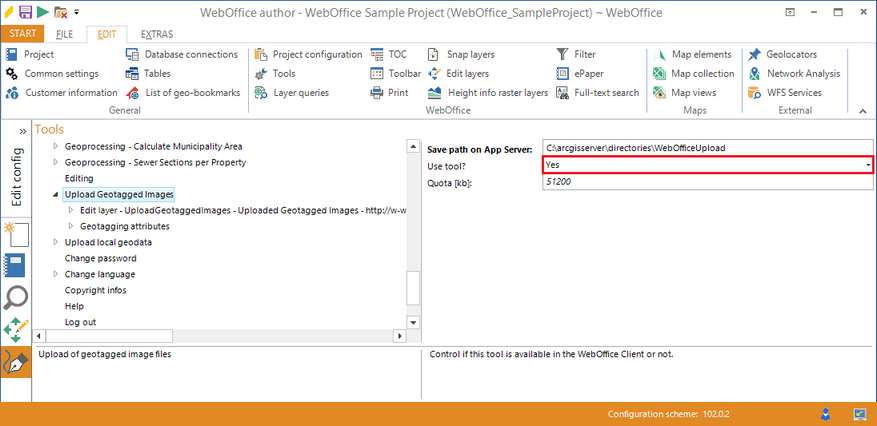The image size is (877, 426).
Task: Select the Copyright infos tree item
Action: [x=95, y=290]
